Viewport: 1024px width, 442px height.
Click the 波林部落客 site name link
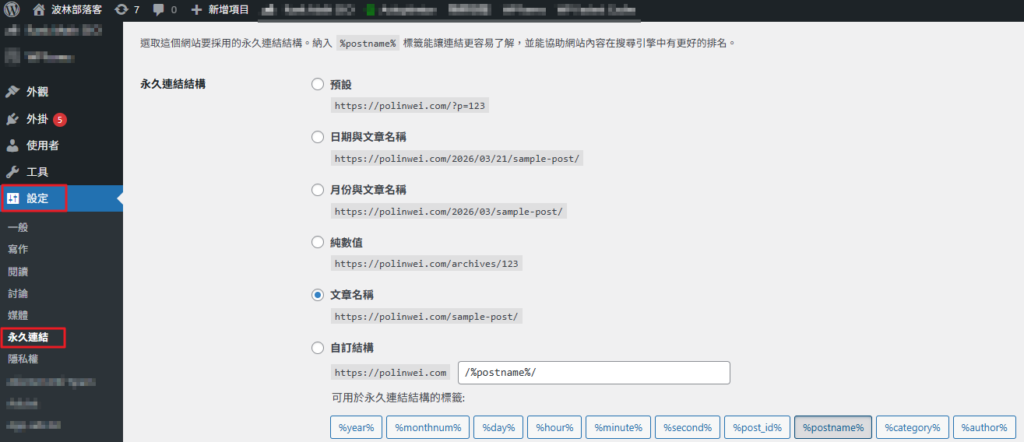pyautogui.click(x=76, y=10)
